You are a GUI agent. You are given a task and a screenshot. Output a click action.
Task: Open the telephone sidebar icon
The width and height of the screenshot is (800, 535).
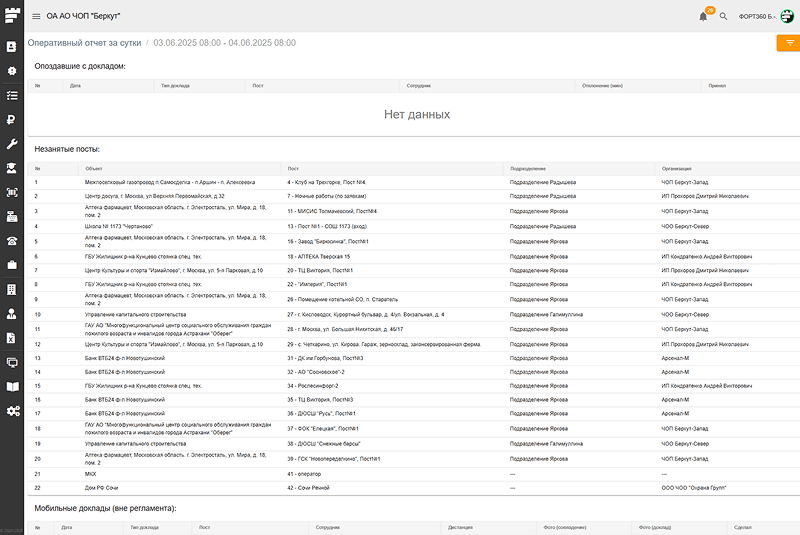point(12,241)
